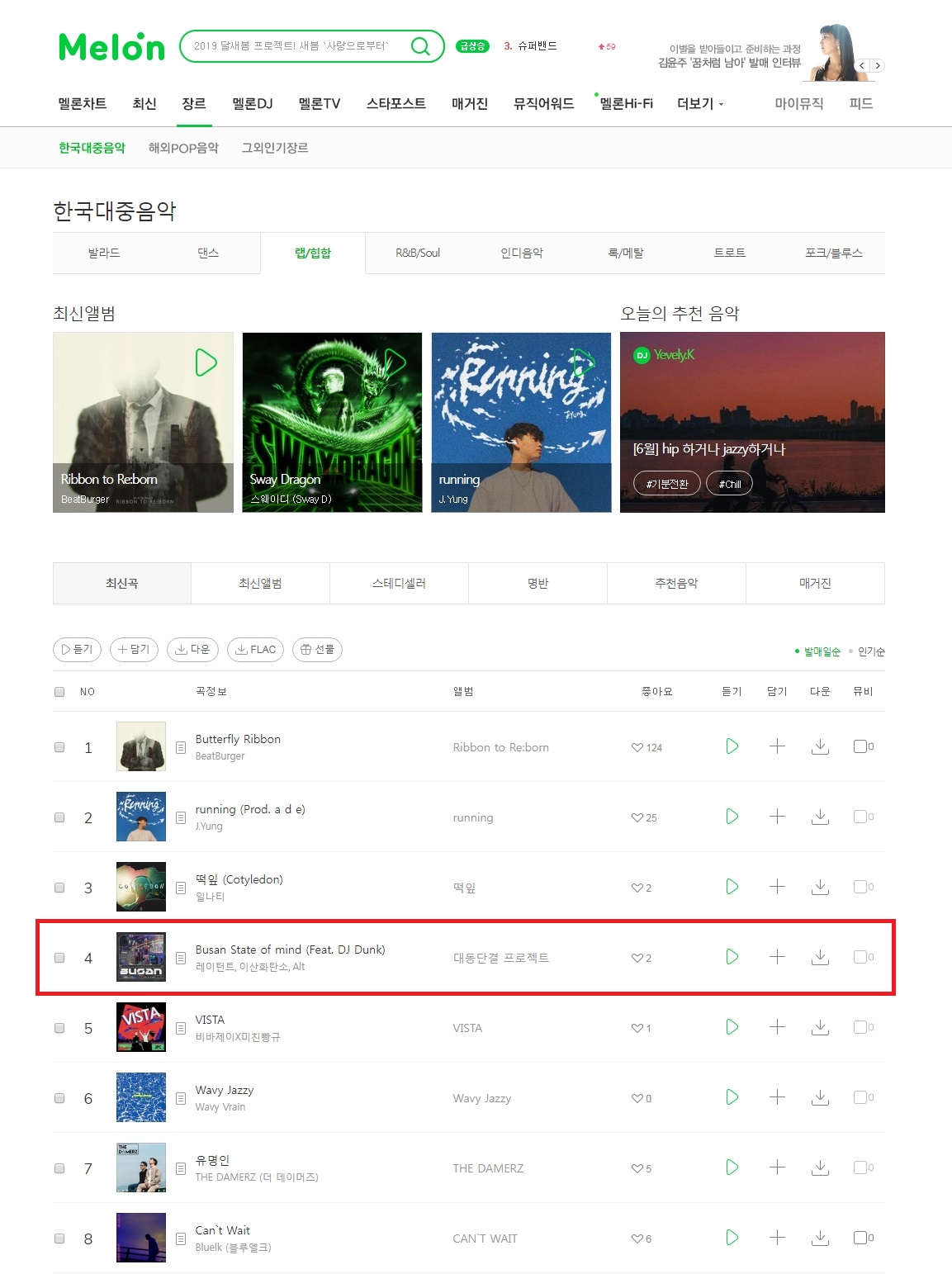952x1274 pixels.
Task: Show previous banner with left arrow
Action: point(862,65)
